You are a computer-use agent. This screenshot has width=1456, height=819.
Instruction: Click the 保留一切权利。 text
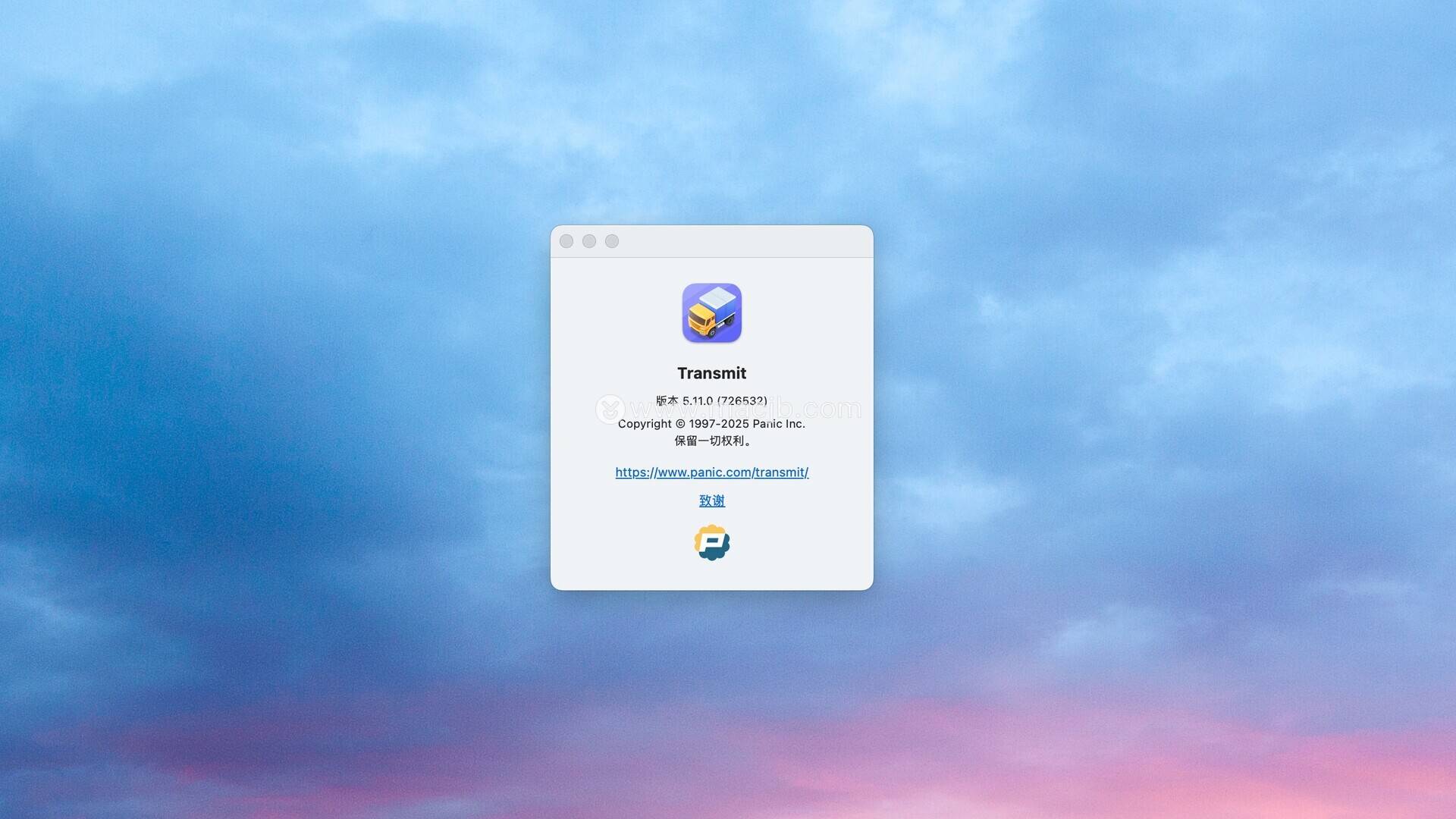[713, 441]
